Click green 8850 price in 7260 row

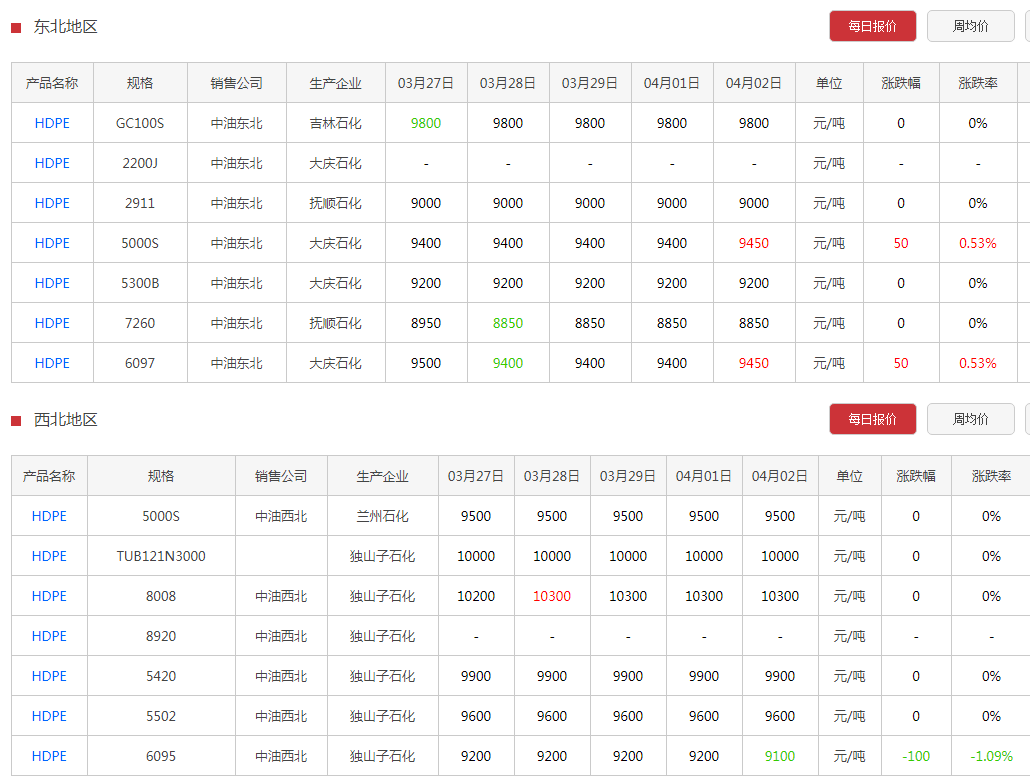pos(508,323)
